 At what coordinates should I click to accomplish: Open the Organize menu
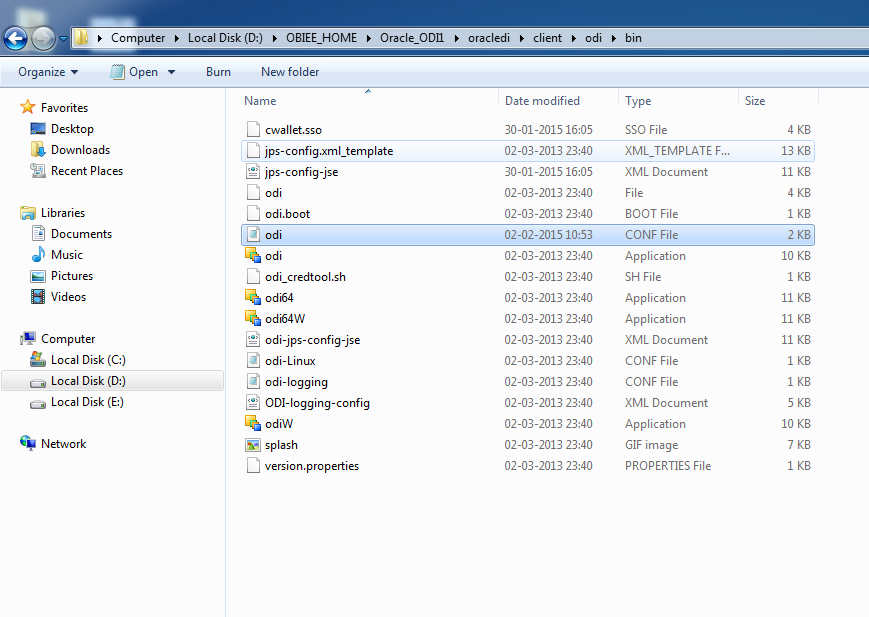pos(48,72)
